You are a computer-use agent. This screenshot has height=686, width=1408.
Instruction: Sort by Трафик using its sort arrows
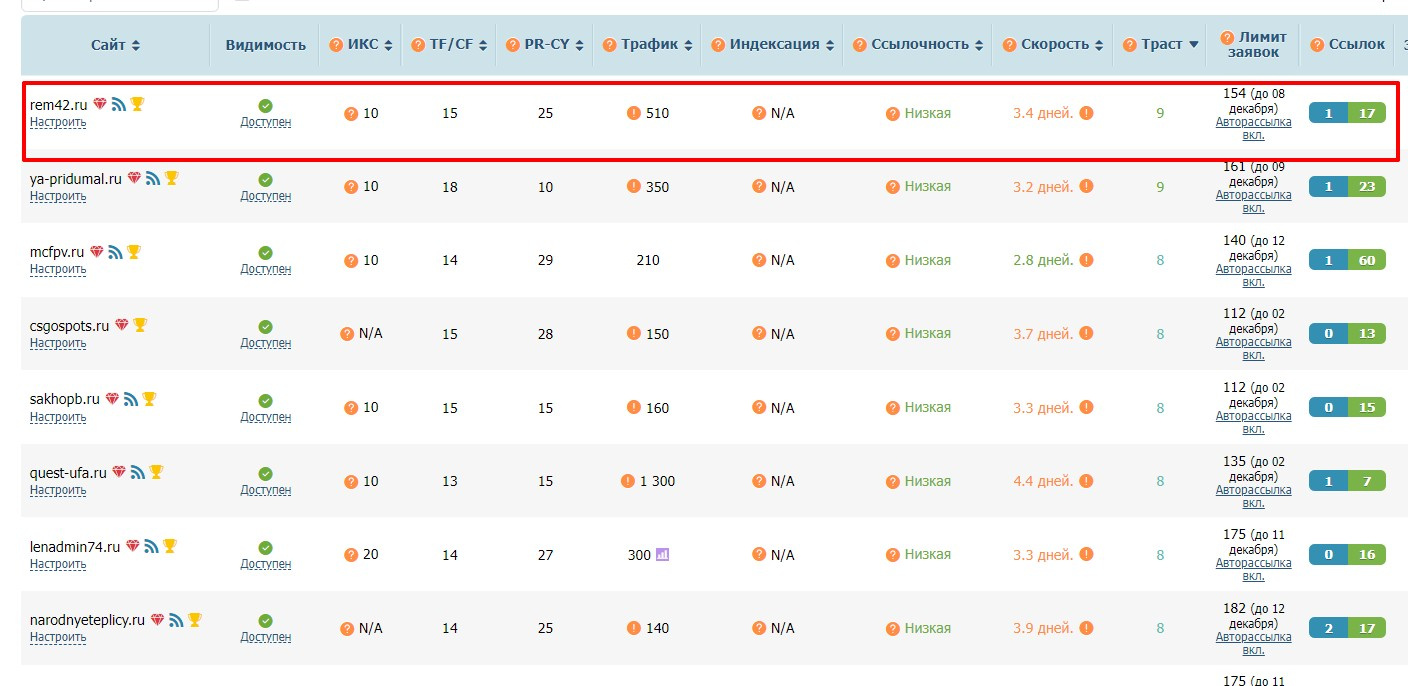tap(688, 45)
